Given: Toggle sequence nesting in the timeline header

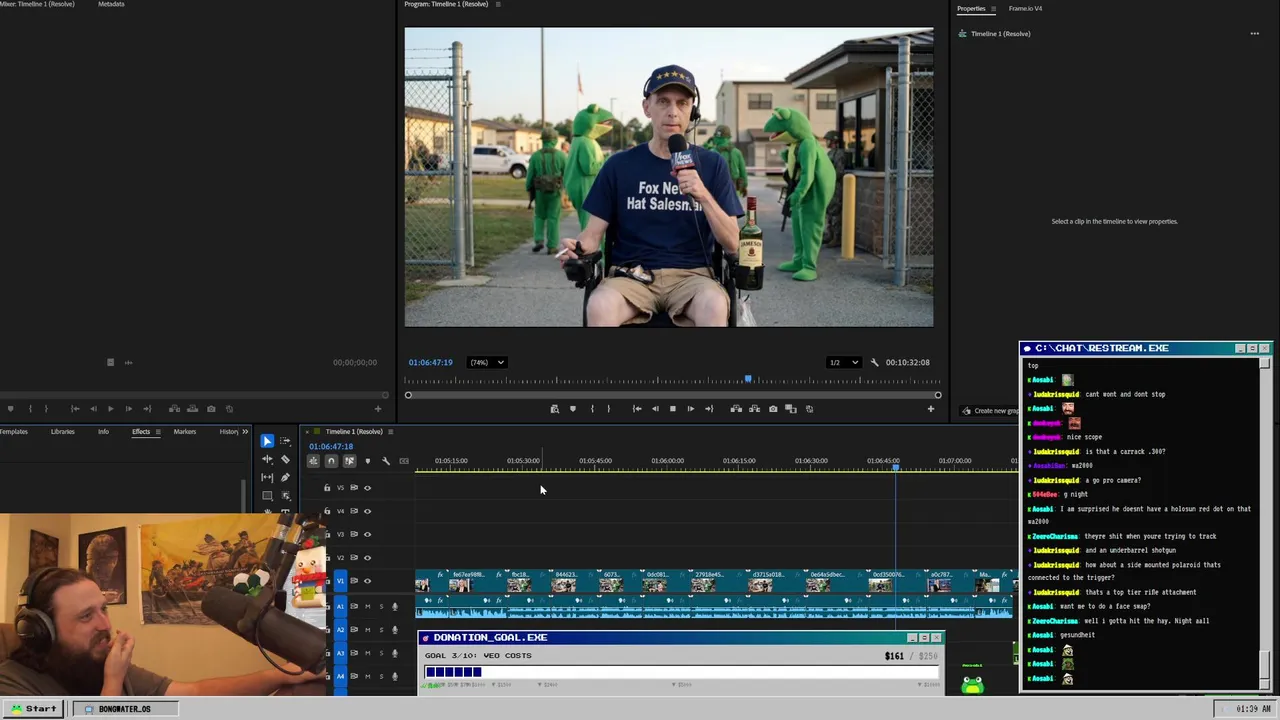Looking at the screenshot, I should pyautogui.click(x=313, y=461).
